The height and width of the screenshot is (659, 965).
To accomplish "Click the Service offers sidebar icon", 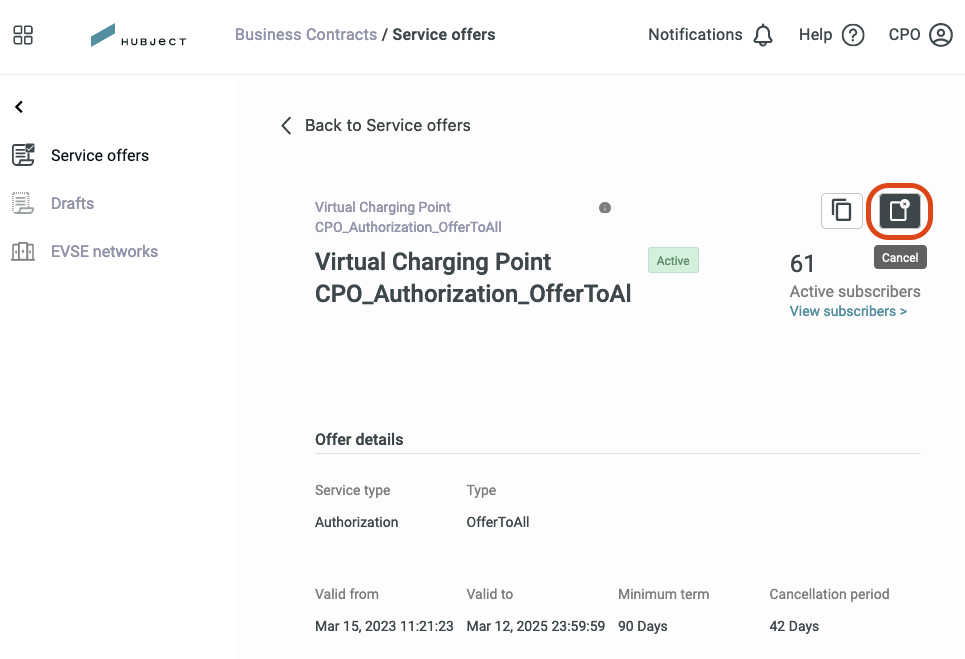I will pyautogui.click(x=23, y=155).
